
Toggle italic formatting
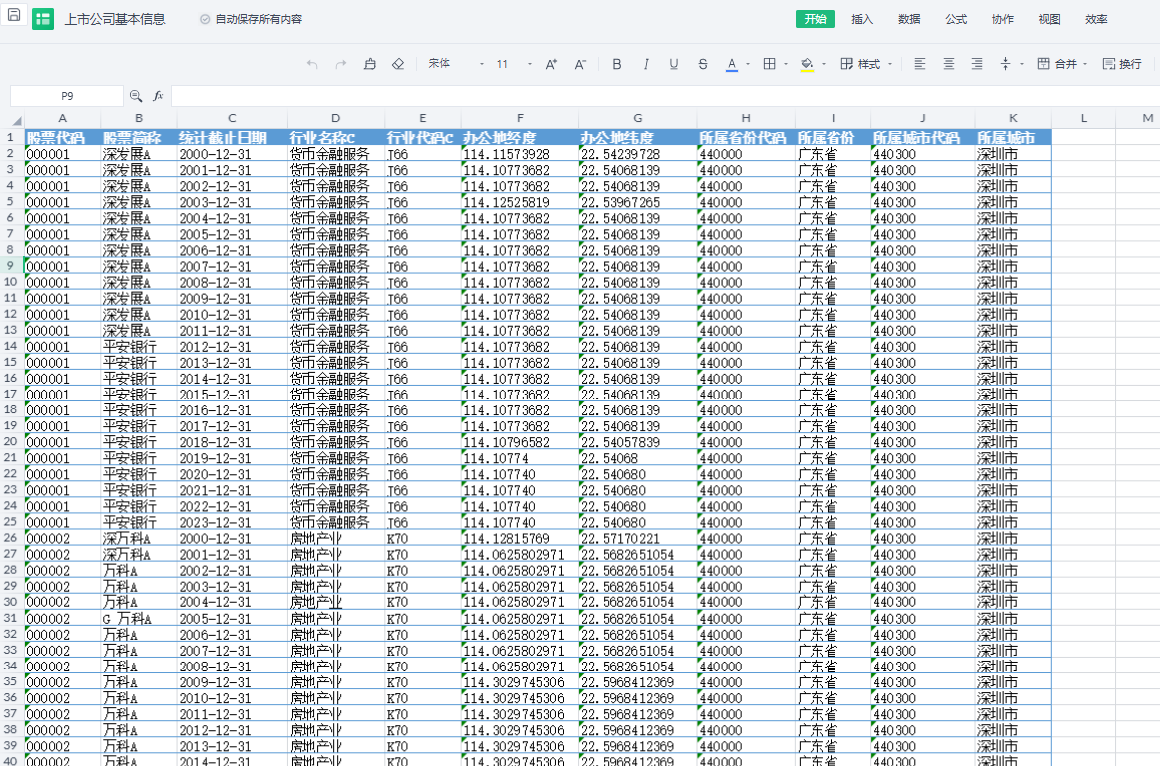click(645, 64)
